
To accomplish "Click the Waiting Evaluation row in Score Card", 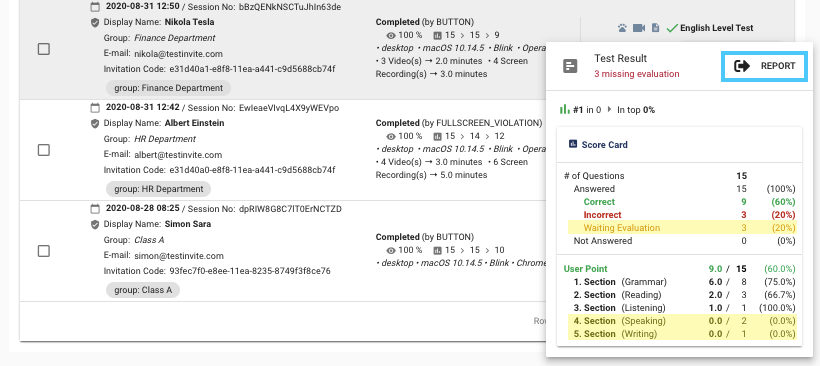I will [682, 228].
